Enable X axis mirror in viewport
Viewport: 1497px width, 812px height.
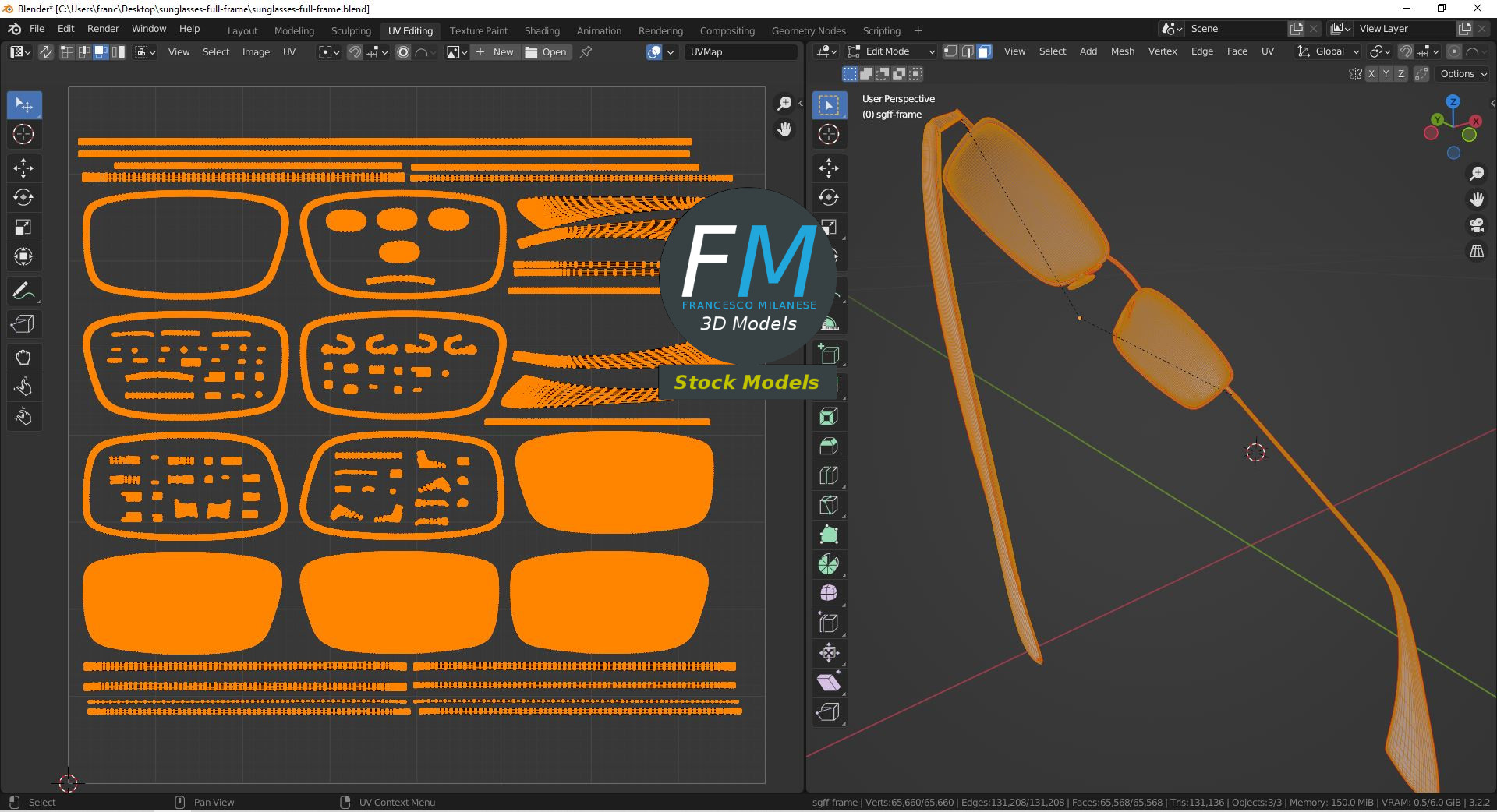coord(1371,74)
